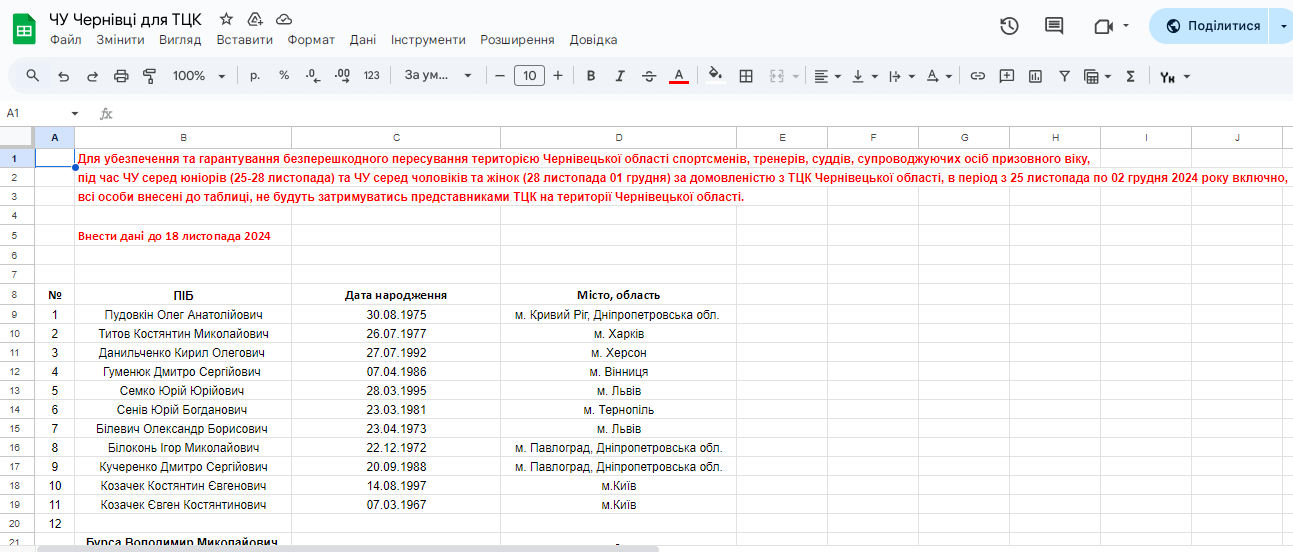The image size is (1293, 552).
Task: Toggle bold formatting
Action: [591, 76]
